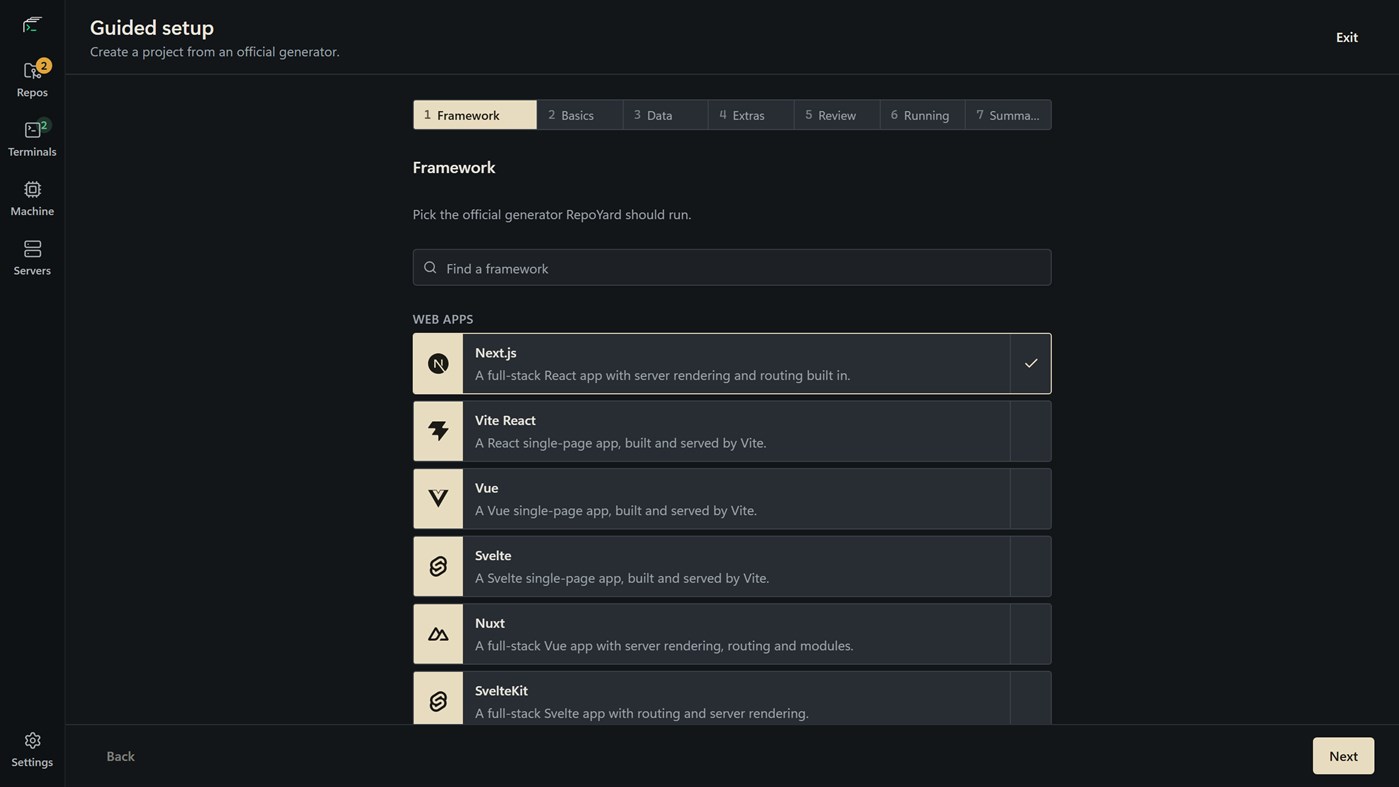This screenshot has height=787, width=1399.
Task: Go to step 2 Basics tab
Action: 580,115
